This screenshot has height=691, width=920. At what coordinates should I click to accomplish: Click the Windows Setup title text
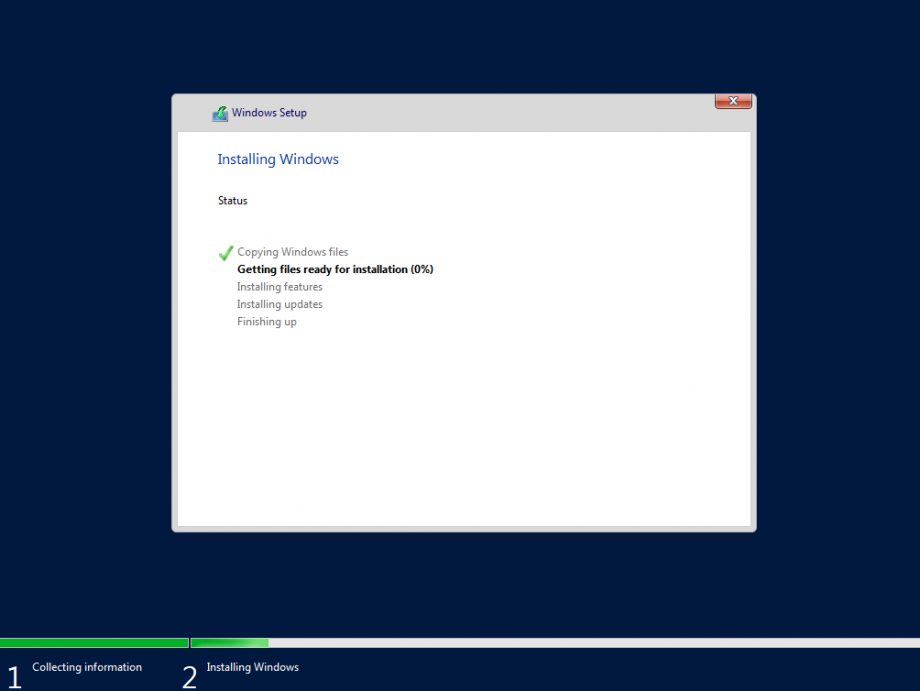click(x=269, y=113)
